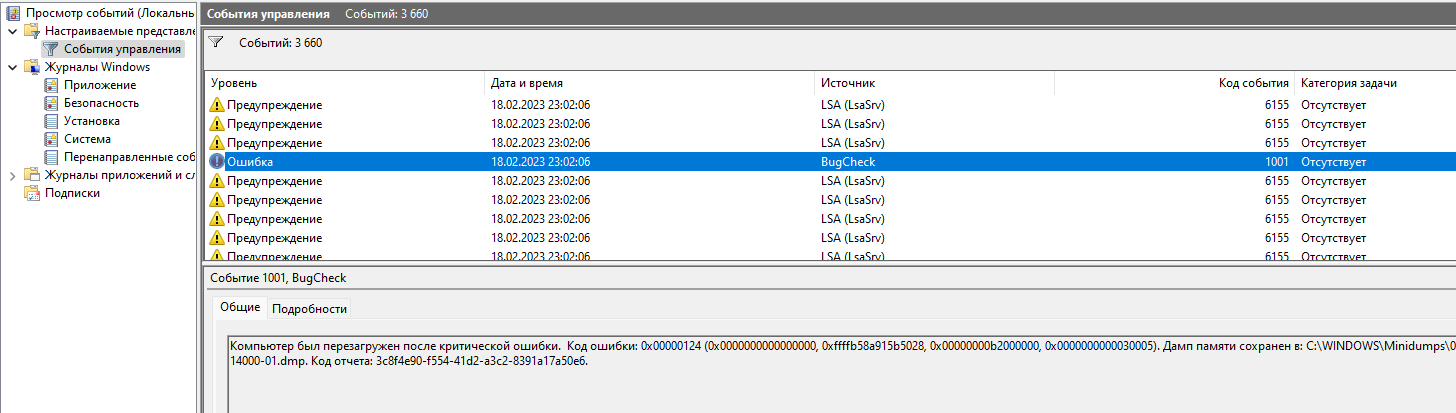Open the Общие tab
The width and height of the screenshot is (1456, 413).
(x=240, y=308)
